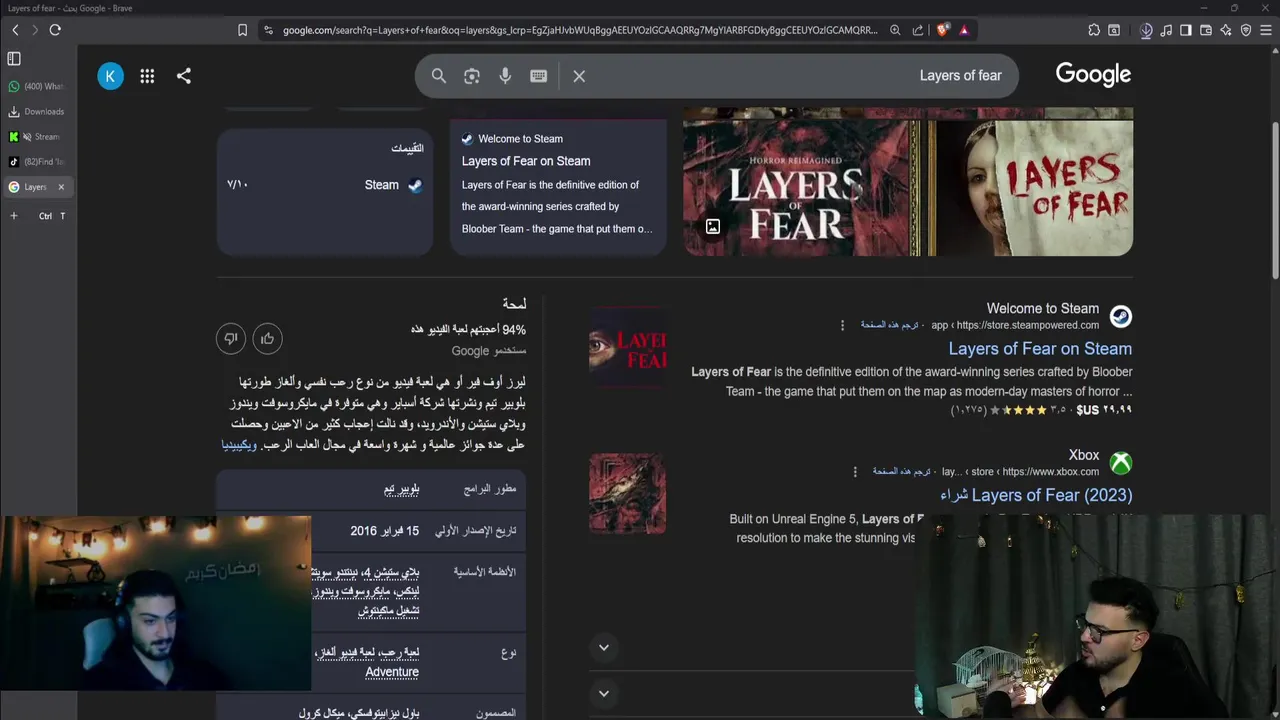Open the Layers of Fear on Steam result link
The width and height of the screenshot is (1280, 720).
[x=1040, y=349]
